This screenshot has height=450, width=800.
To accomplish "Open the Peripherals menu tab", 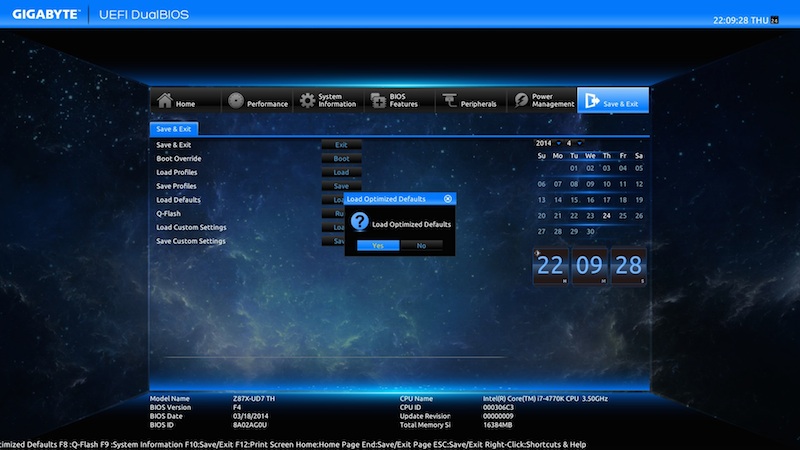I will [x=471, y=100].
